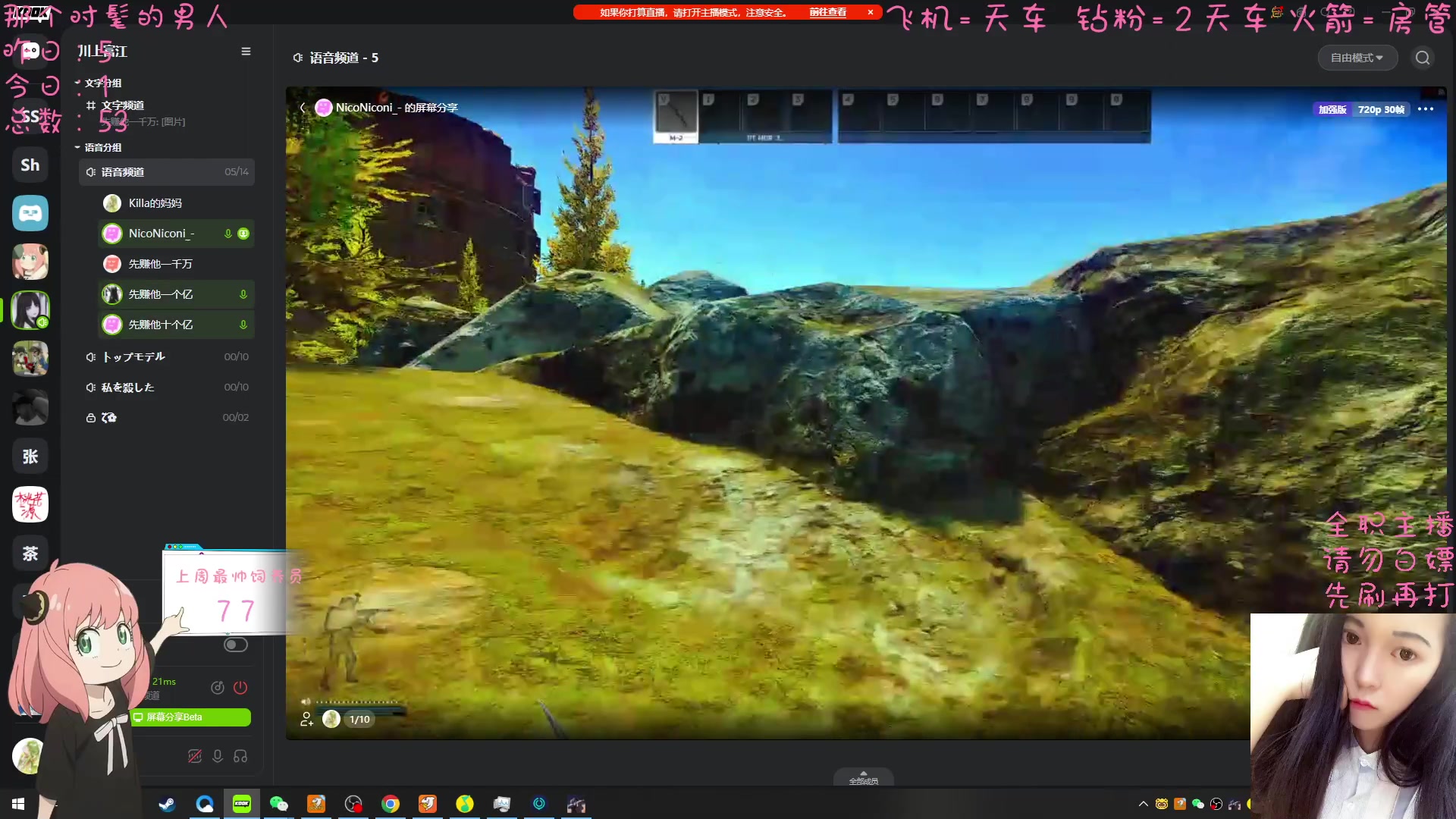Open the music note audio-sharing icon
Image resolution: width=1456 pixels, height=819 pixels.
click(x=218, y=688)
